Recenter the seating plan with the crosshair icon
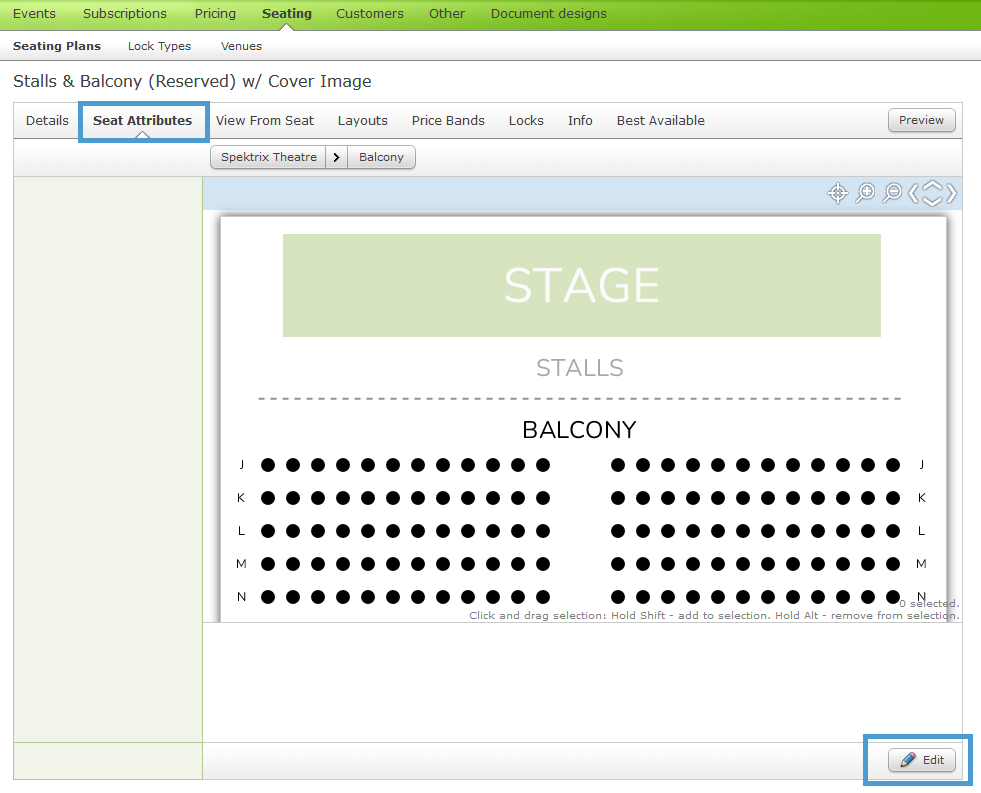The height and width of the screenshot is (793, 981). point(838,193)
